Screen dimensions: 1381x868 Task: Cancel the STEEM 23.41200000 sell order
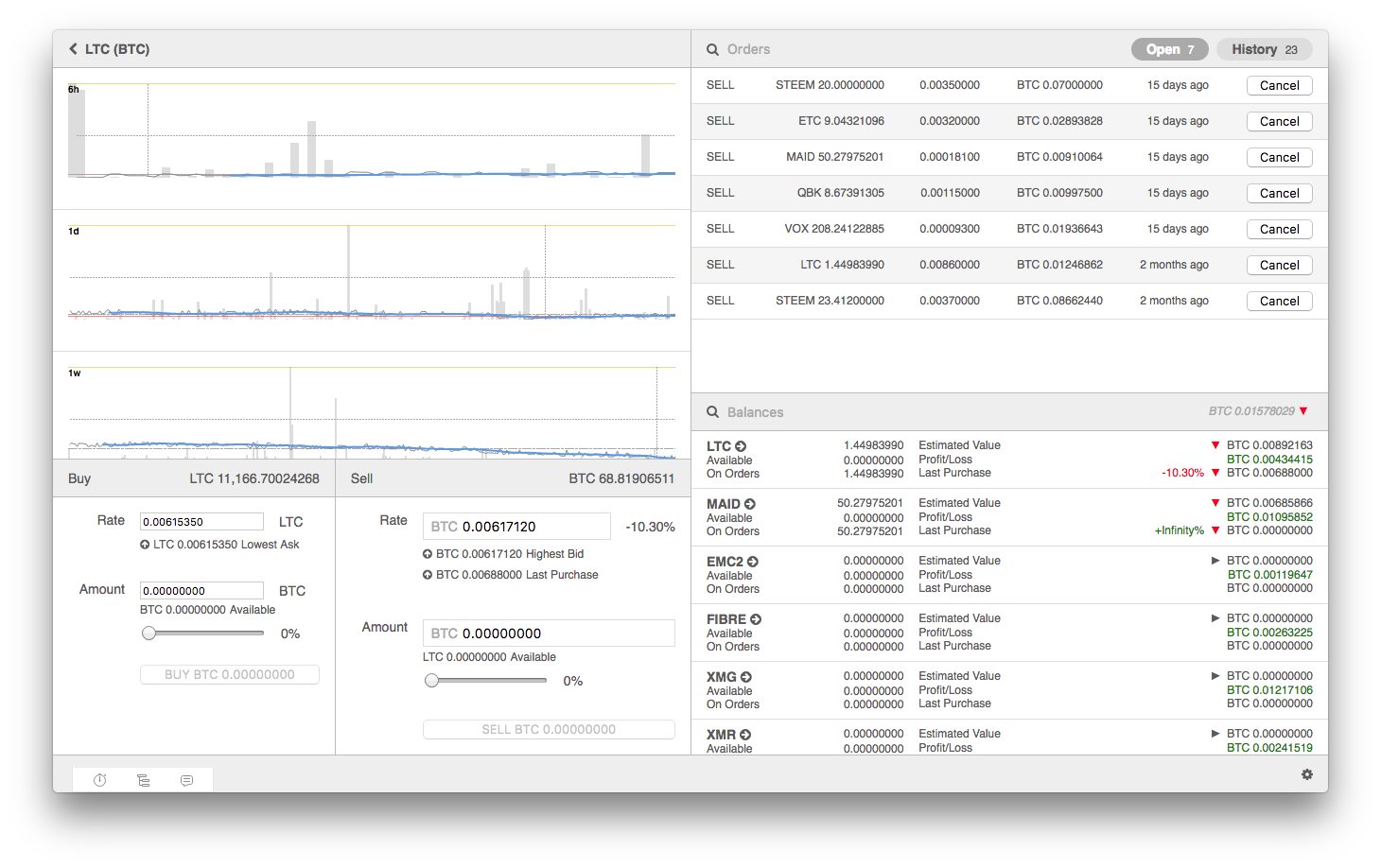pyautogui.click(x=1279, y=301)
